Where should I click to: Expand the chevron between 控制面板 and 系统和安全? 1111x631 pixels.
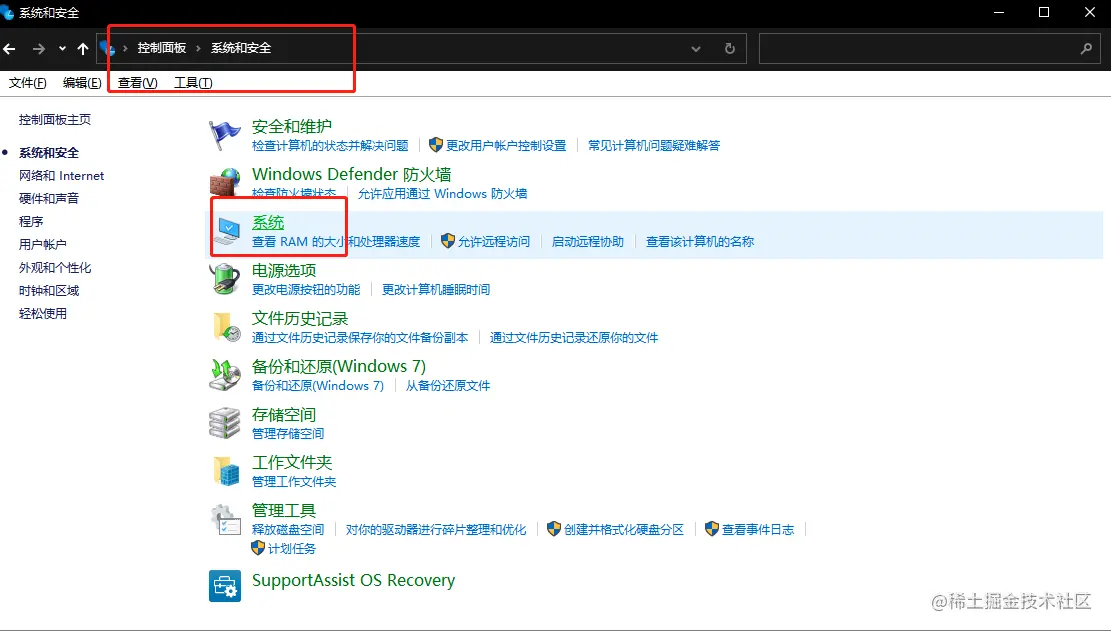(x=198, y=48)
